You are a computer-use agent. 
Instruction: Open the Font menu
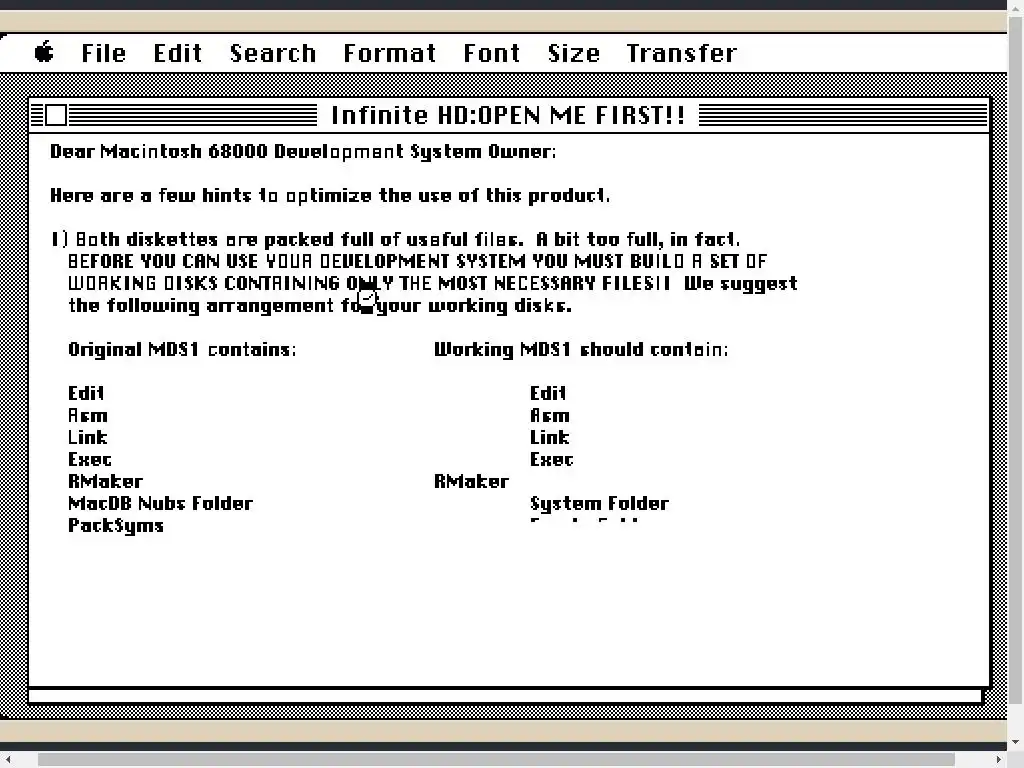click(492, 53)
